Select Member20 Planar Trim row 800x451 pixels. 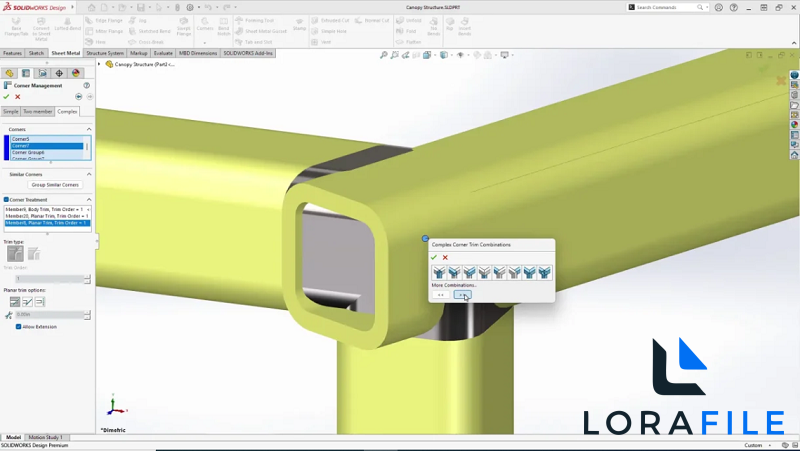coord(47,216)
